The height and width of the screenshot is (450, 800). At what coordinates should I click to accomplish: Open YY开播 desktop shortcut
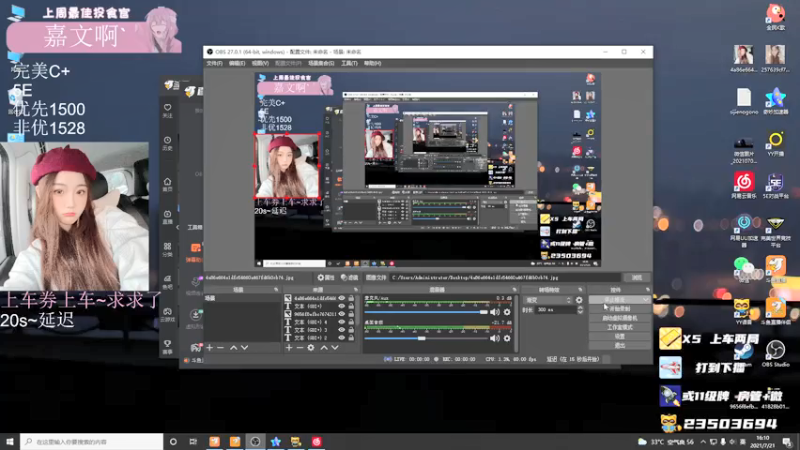point(776,144)
